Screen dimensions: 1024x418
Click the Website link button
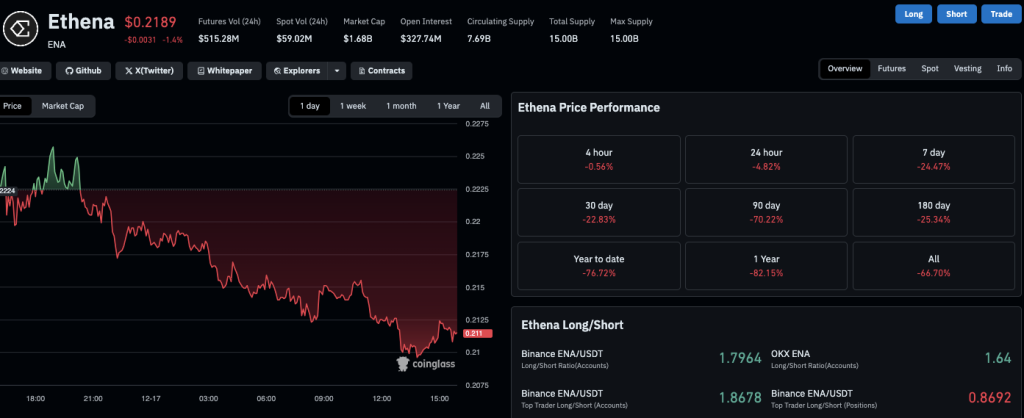[23, 71]
